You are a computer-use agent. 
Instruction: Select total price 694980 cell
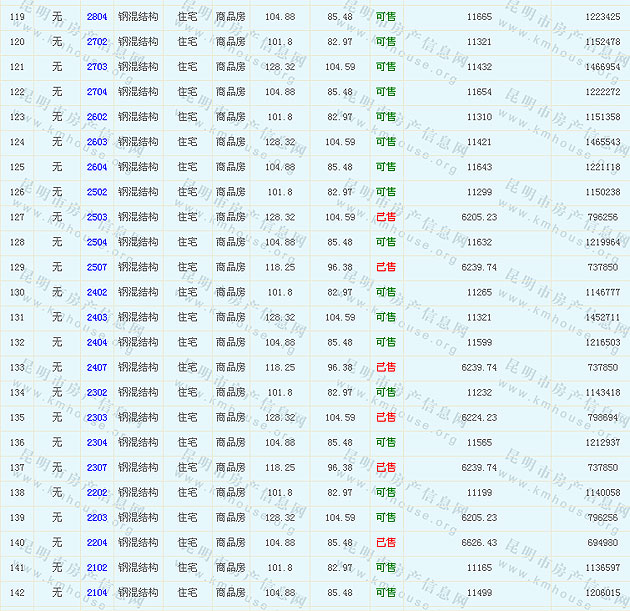(x=602, y=542)
